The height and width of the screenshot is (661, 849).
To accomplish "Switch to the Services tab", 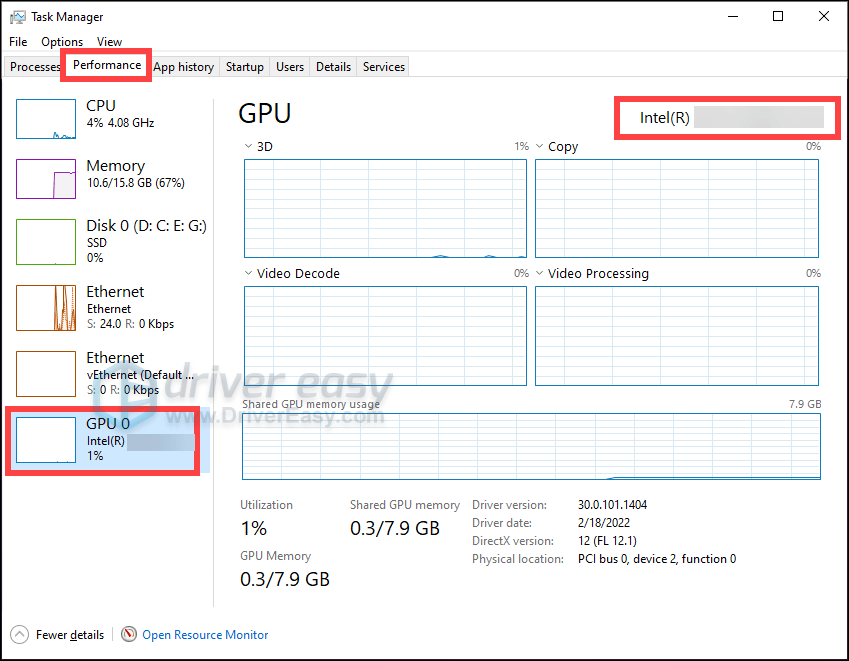I will [x=382, y=67].
